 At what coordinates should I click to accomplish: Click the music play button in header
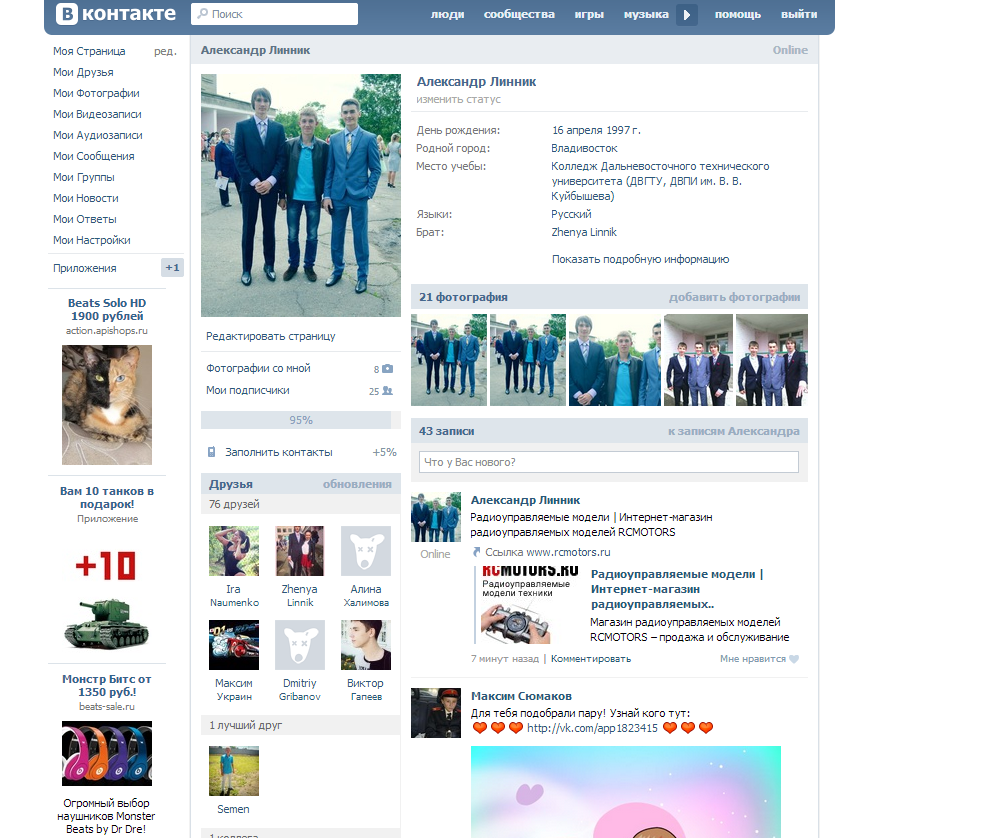(687, 14)
